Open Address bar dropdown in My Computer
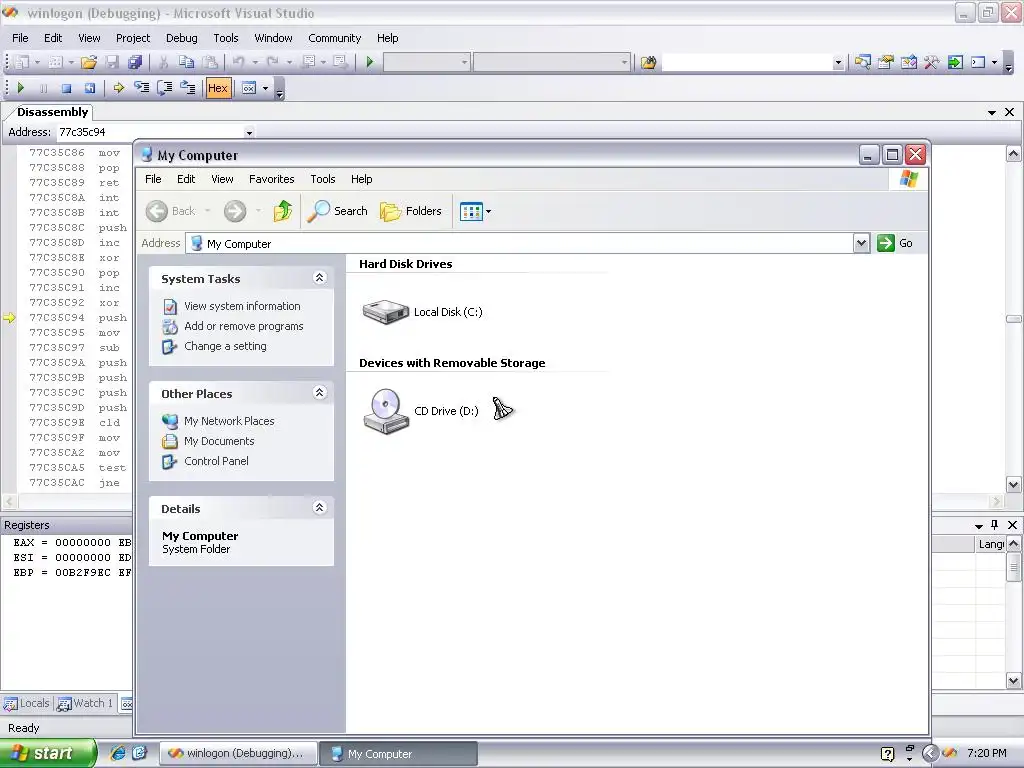Screen dimensions: 1024x768 tap(861, 243)
